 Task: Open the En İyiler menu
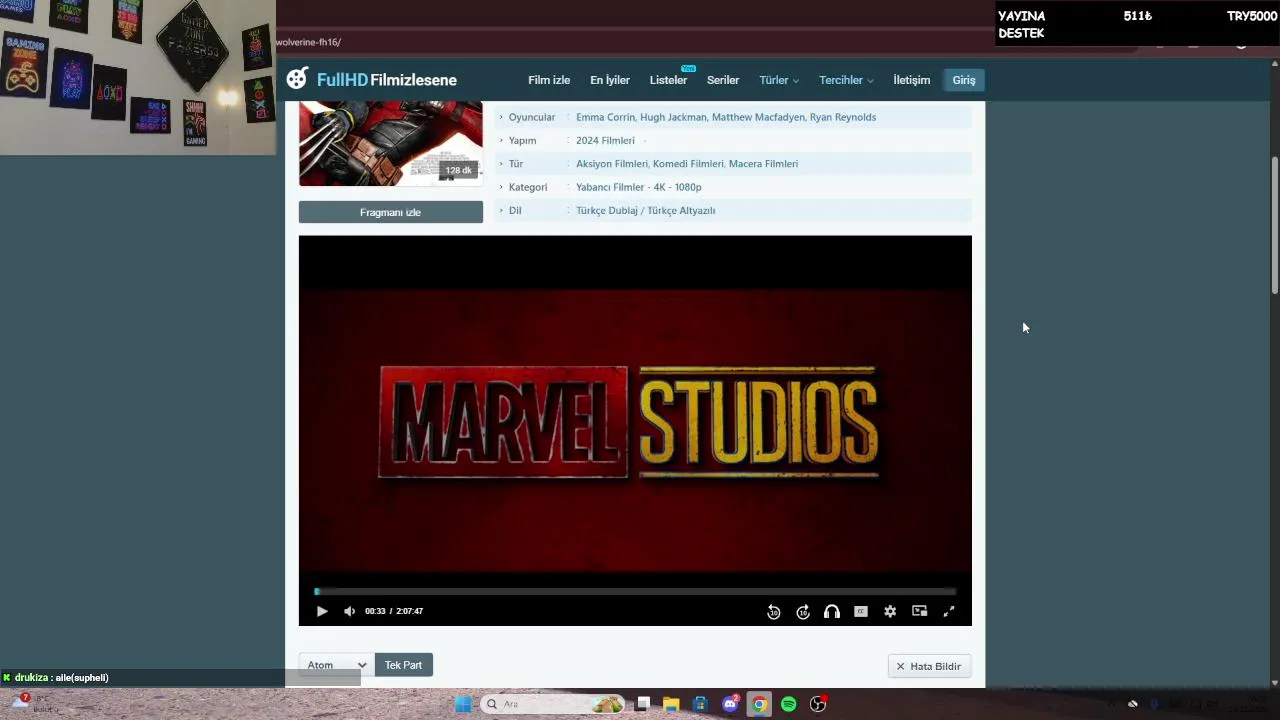(x=610, y=80)
